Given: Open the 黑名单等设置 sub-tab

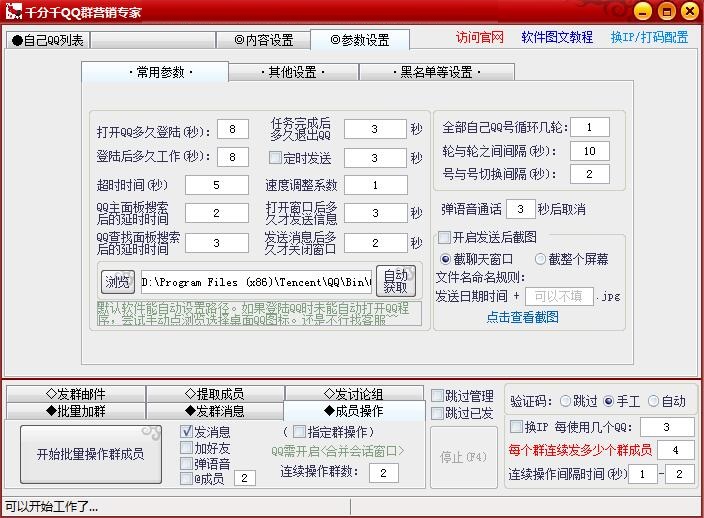Looking at the screenshot, I should 436,72.
